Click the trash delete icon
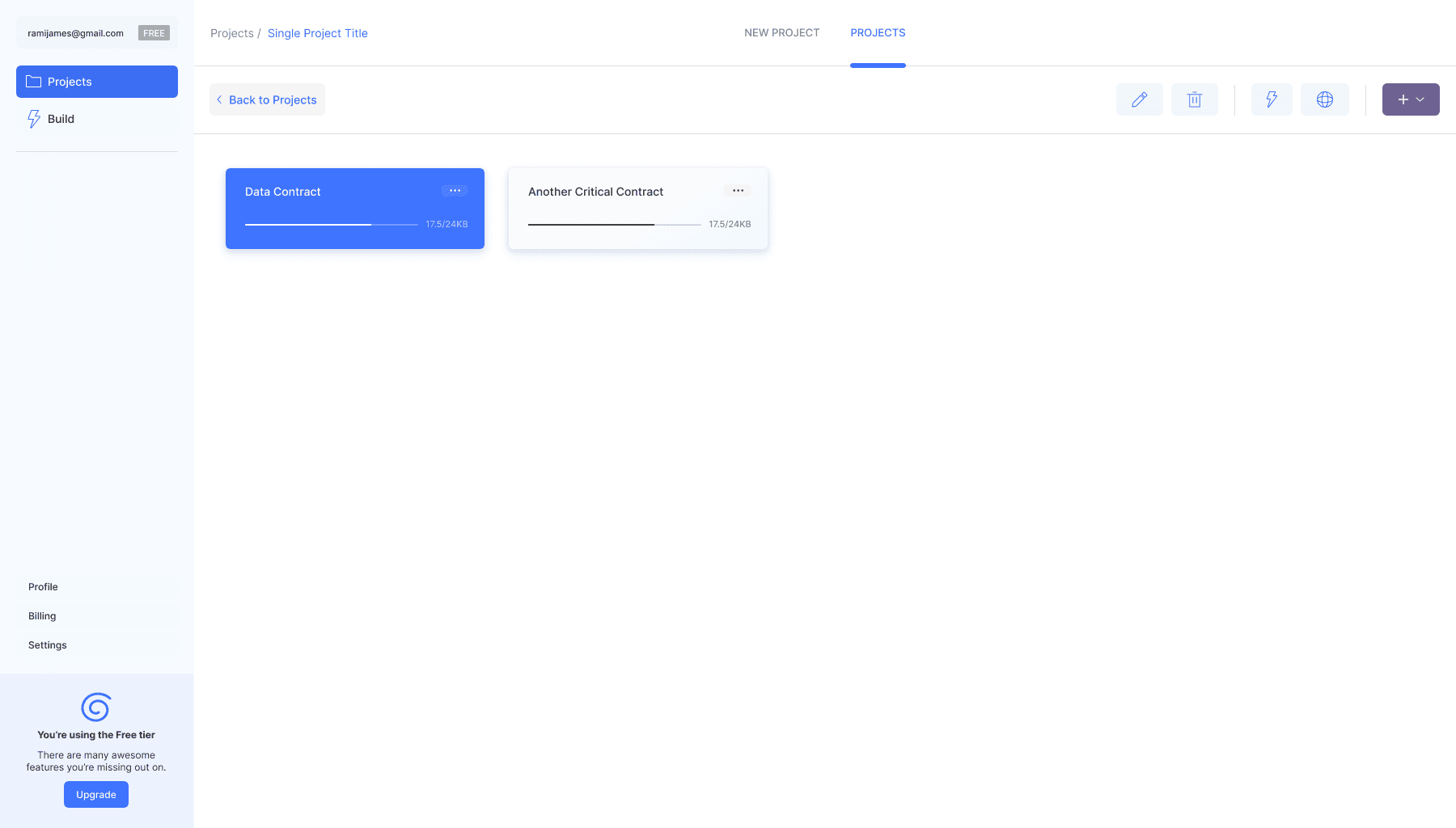 pos(1195,99)
